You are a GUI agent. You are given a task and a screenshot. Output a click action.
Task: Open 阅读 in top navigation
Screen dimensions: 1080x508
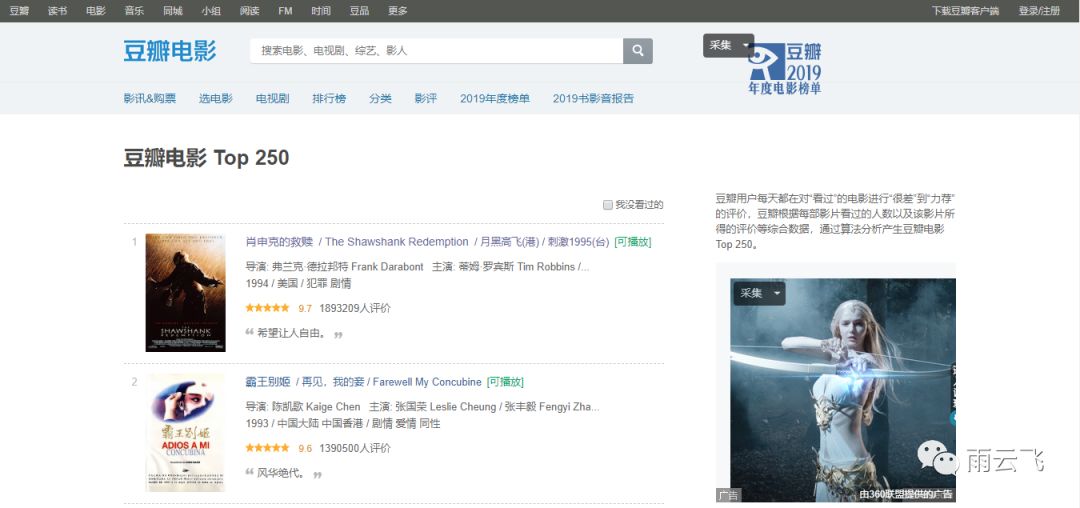pos(249,11)
